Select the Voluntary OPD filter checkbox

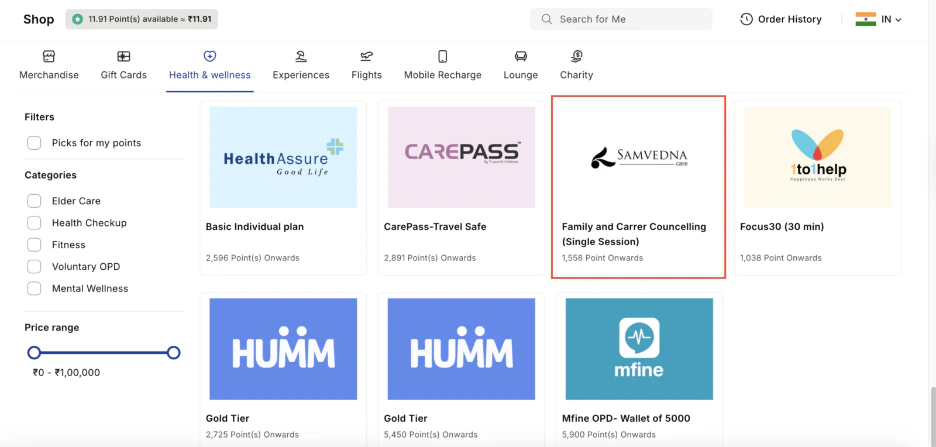coord(34,266)
